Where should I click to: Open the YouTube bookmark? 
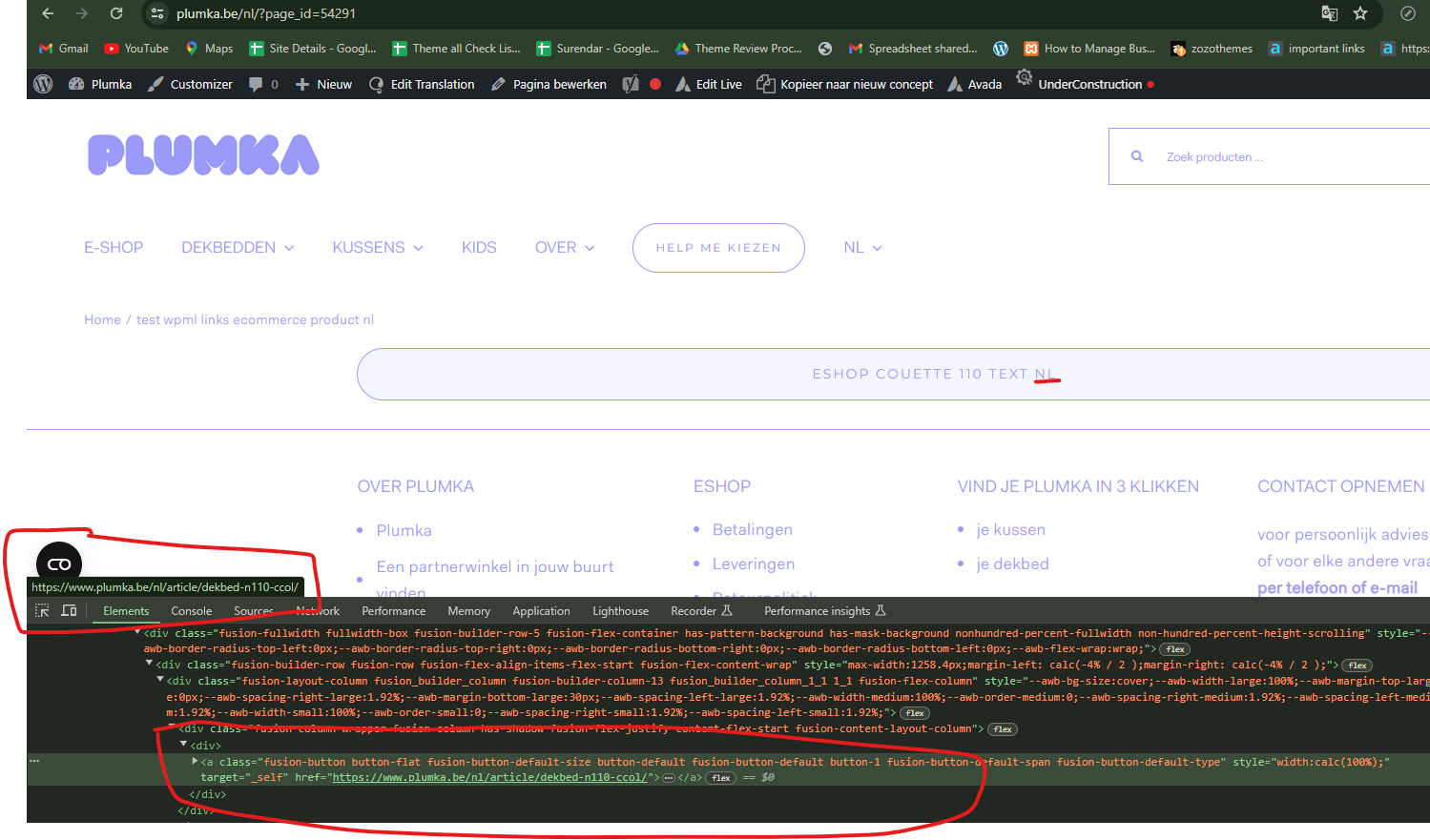[136, 49]
